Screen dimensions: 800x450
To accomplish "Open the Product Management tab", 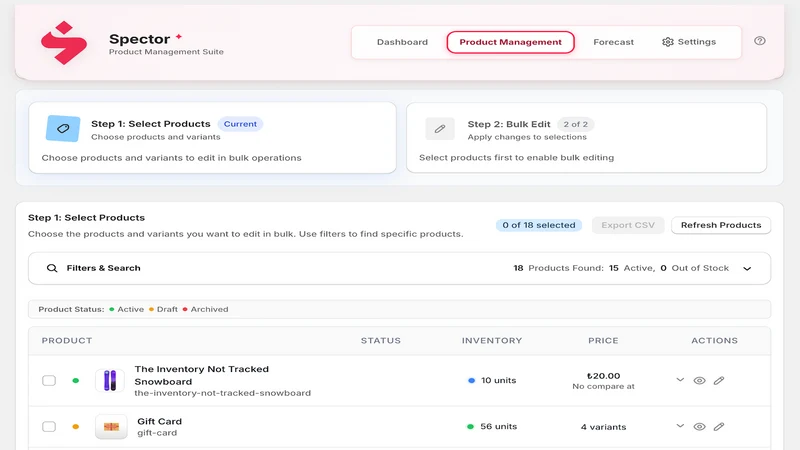I will pyautogui.click(x=510, y=42).
